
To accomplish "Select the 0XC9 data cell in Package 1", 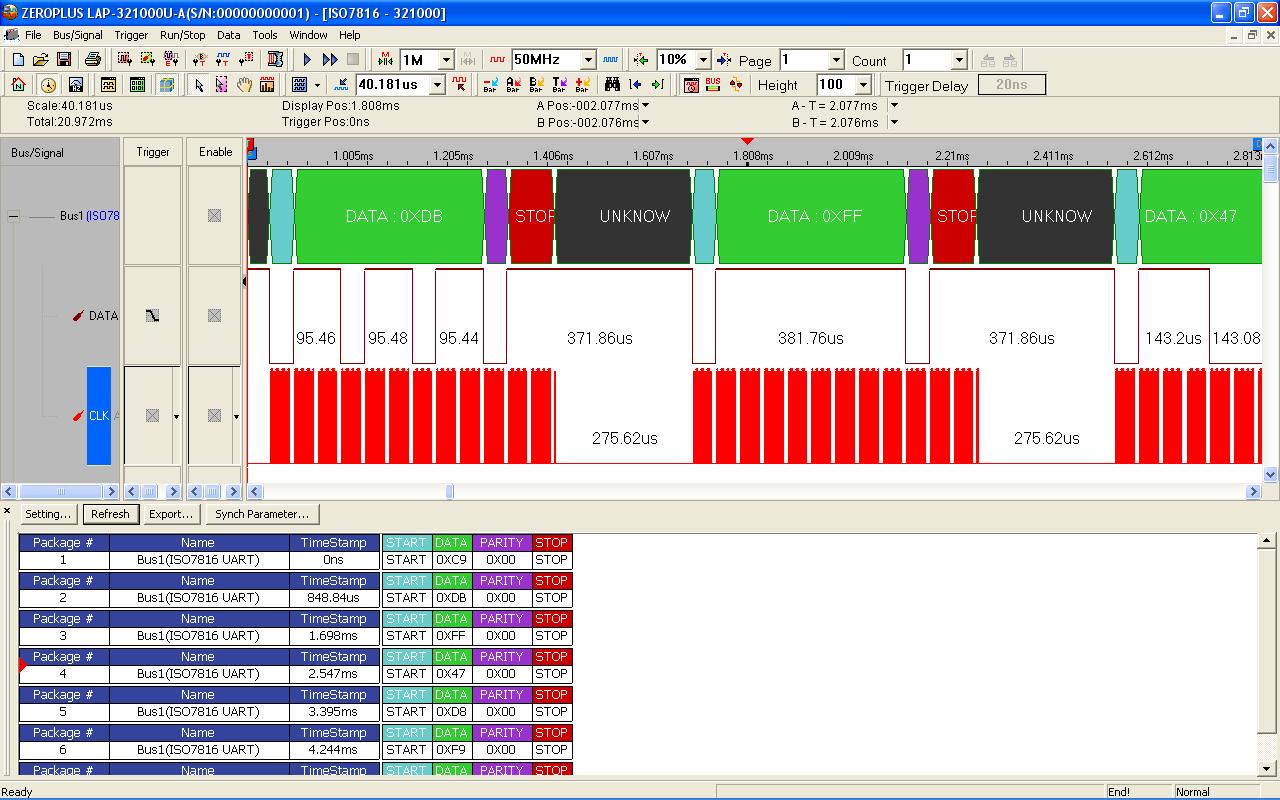I will pos(451,560).
